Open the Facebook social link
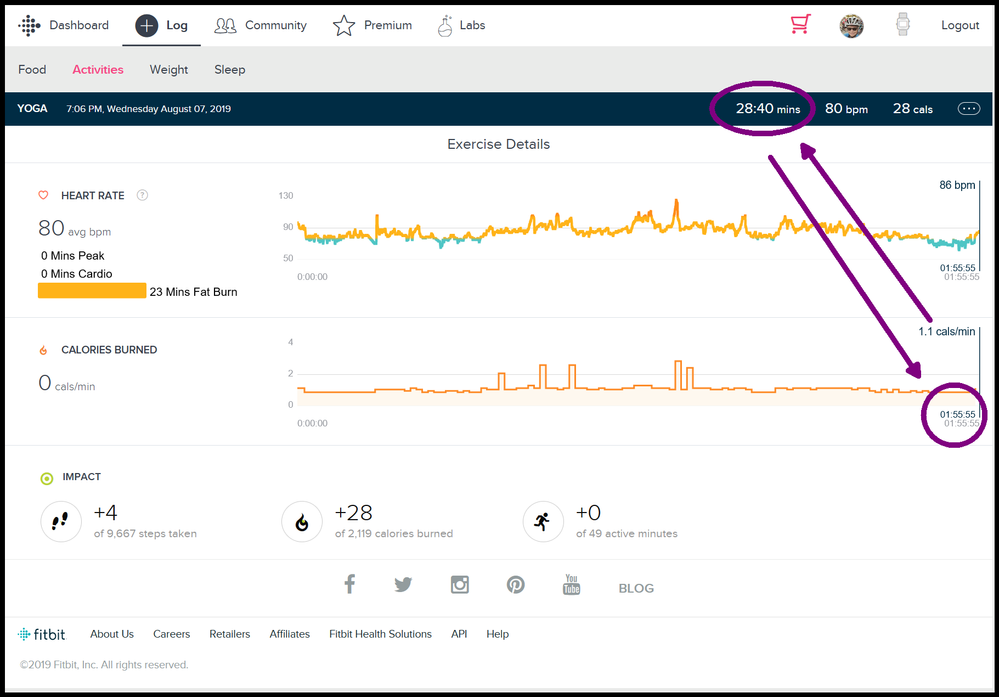This screenshot has height=697, width=999. tap(350, 584)
